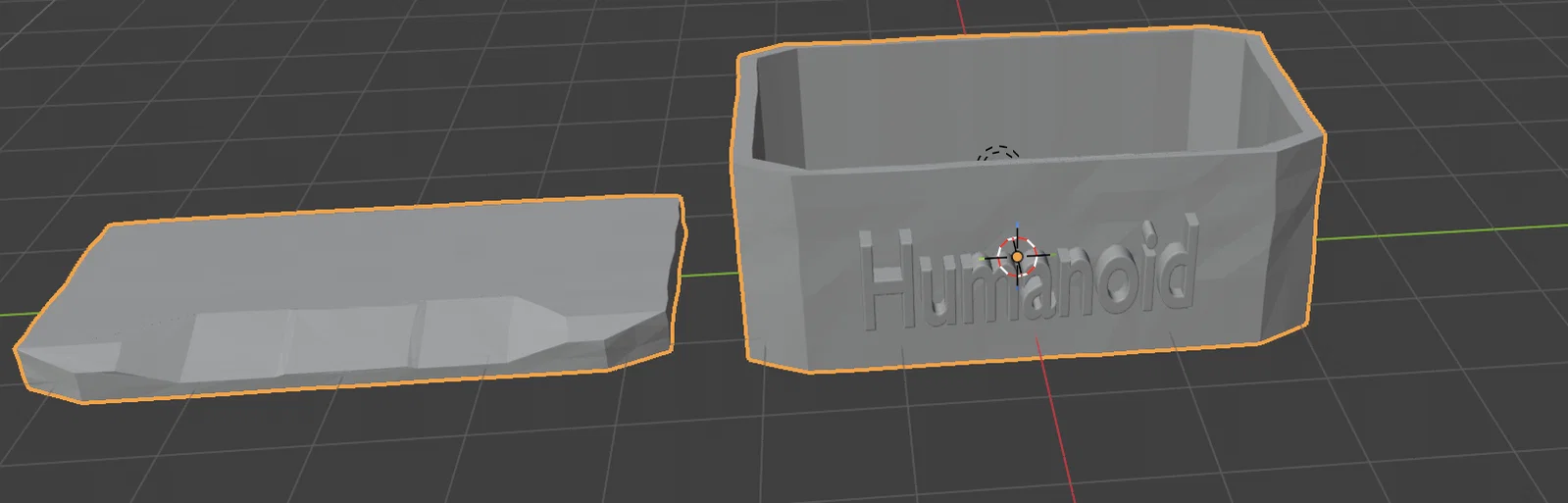This screenshot has height=503, width=1568.
Task: Select the open box object
Action: (x=1028, y=199)
